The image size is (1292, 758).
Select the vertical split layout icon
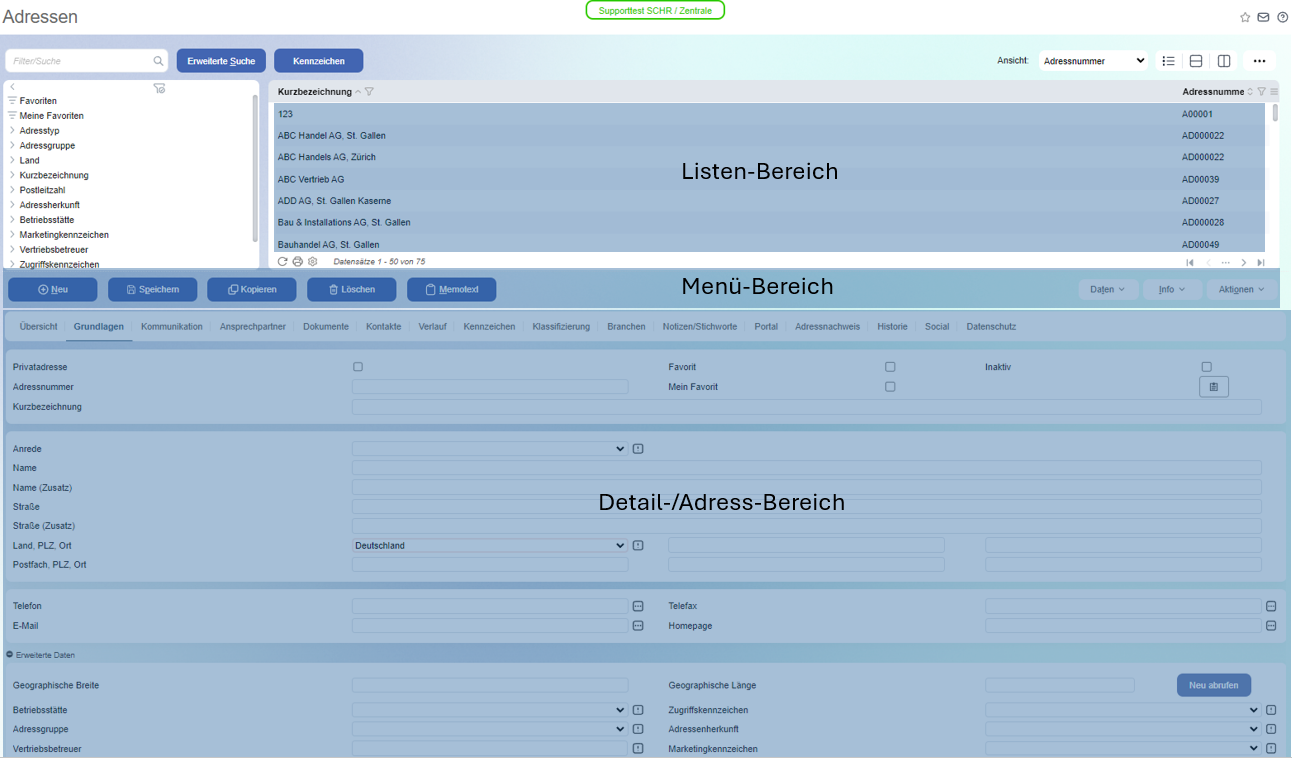pos(1224,61)
